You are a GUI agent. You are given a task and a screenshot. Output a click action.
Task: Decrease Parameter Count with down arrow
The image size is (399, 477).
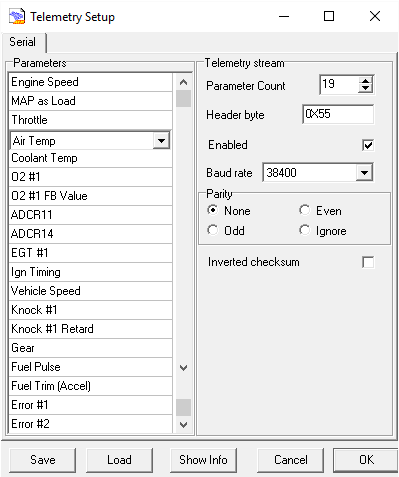click(x=366, y=88)
